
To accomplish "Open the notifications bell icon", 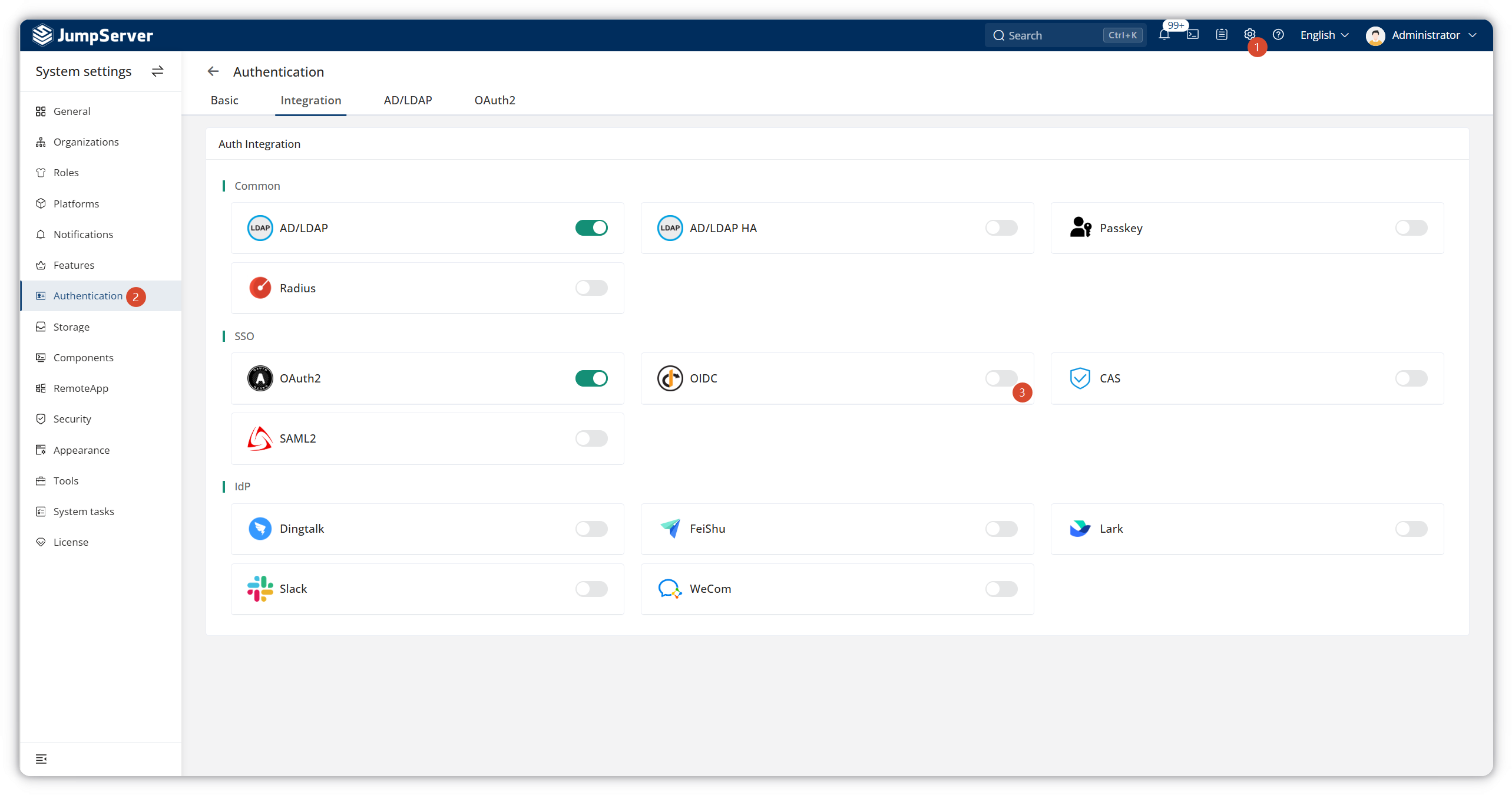I will tap(1164, 35).
